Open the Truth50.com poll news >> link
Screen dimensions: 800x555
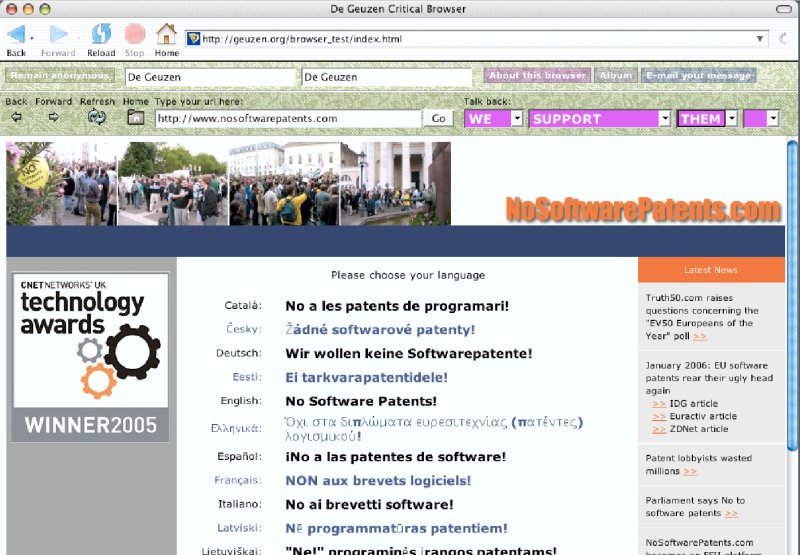coord(700,336)
